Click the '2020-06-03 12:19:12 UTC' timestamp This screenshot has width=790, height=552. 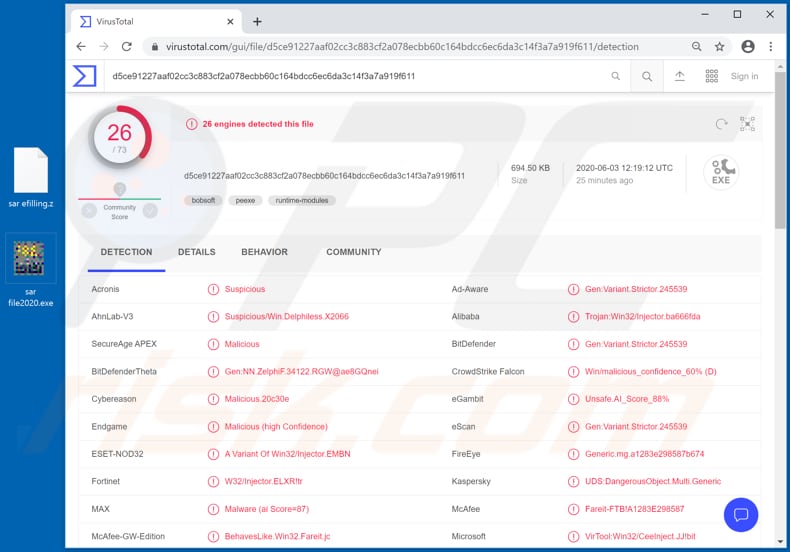pyautogui.click(x=624, y=168)
